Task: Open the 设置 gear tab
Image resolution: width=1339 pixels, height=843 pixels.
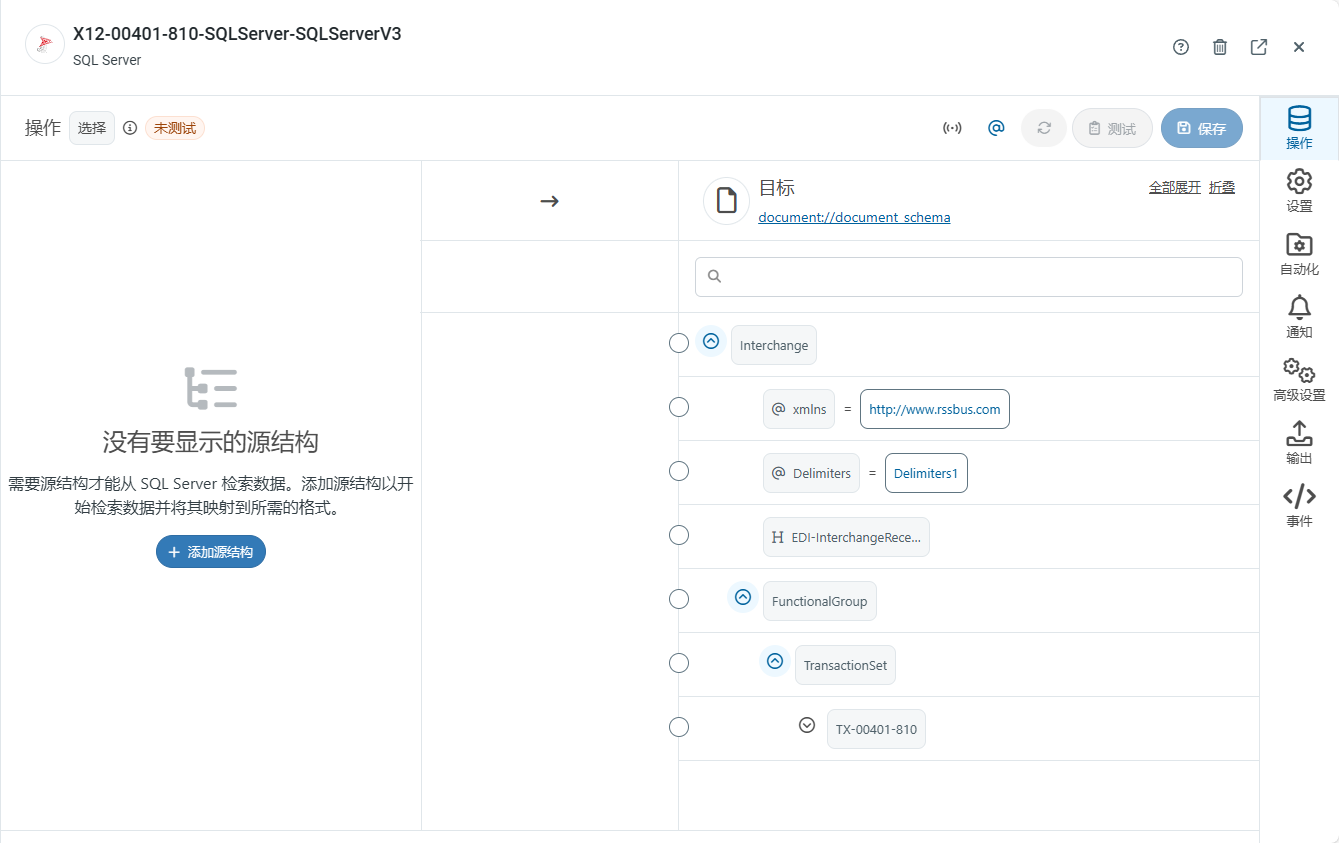Action: pos(1299,190)
